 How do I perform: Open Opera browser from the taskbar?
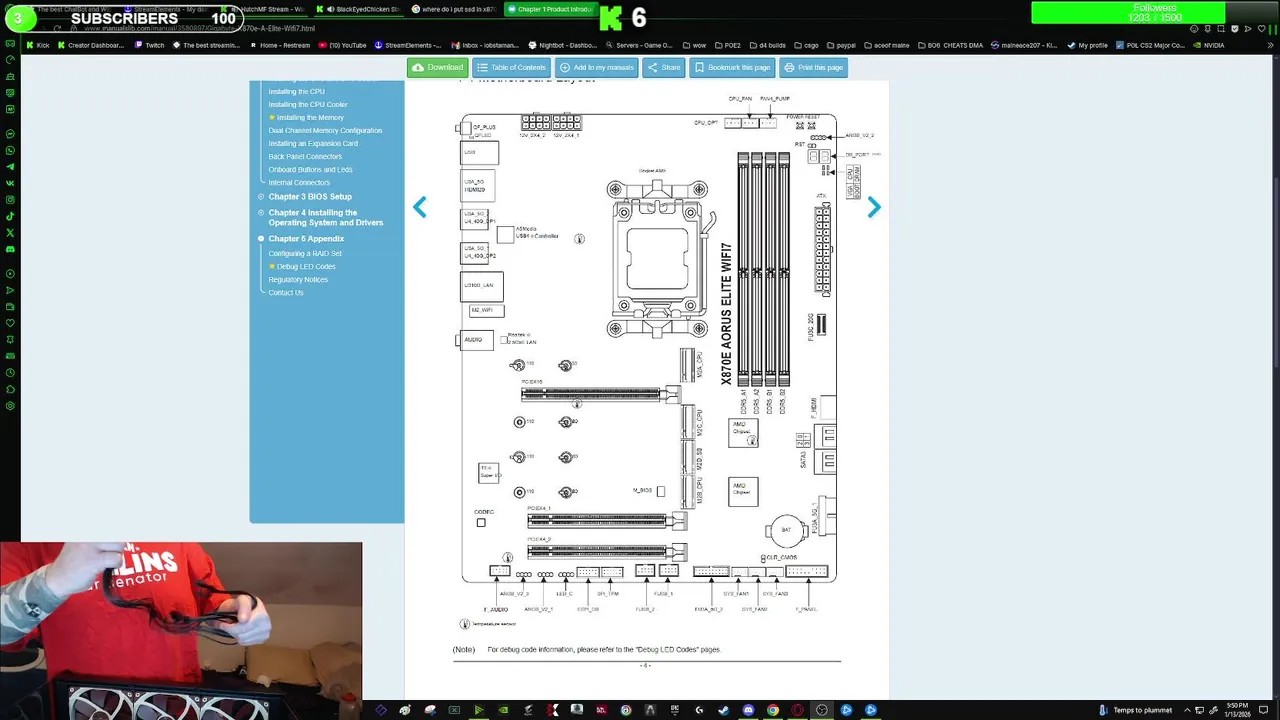click(797, 710)
